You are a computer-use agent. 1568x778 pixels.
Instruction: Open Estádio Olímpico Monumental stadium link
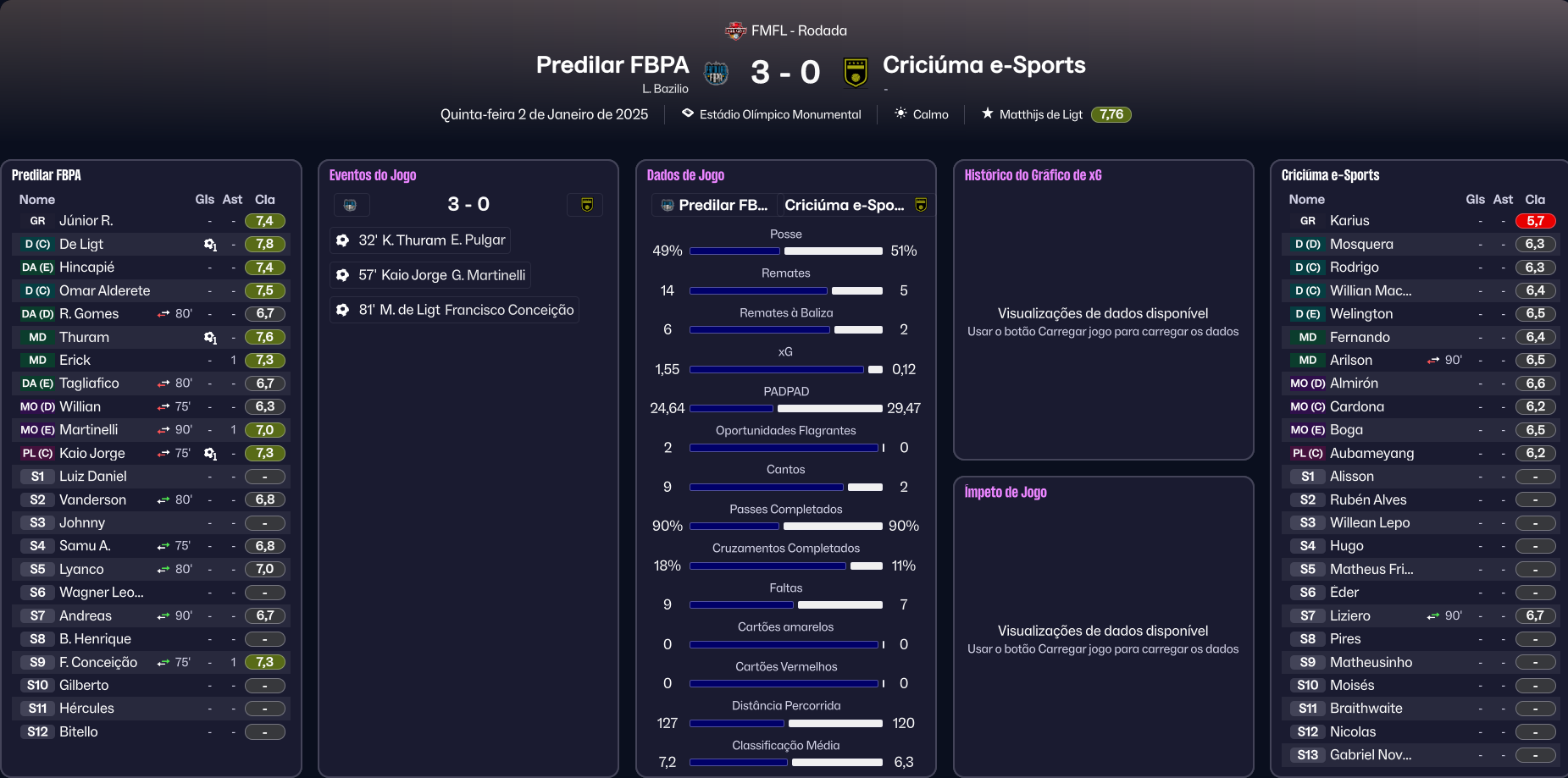[x=779, y=114]
